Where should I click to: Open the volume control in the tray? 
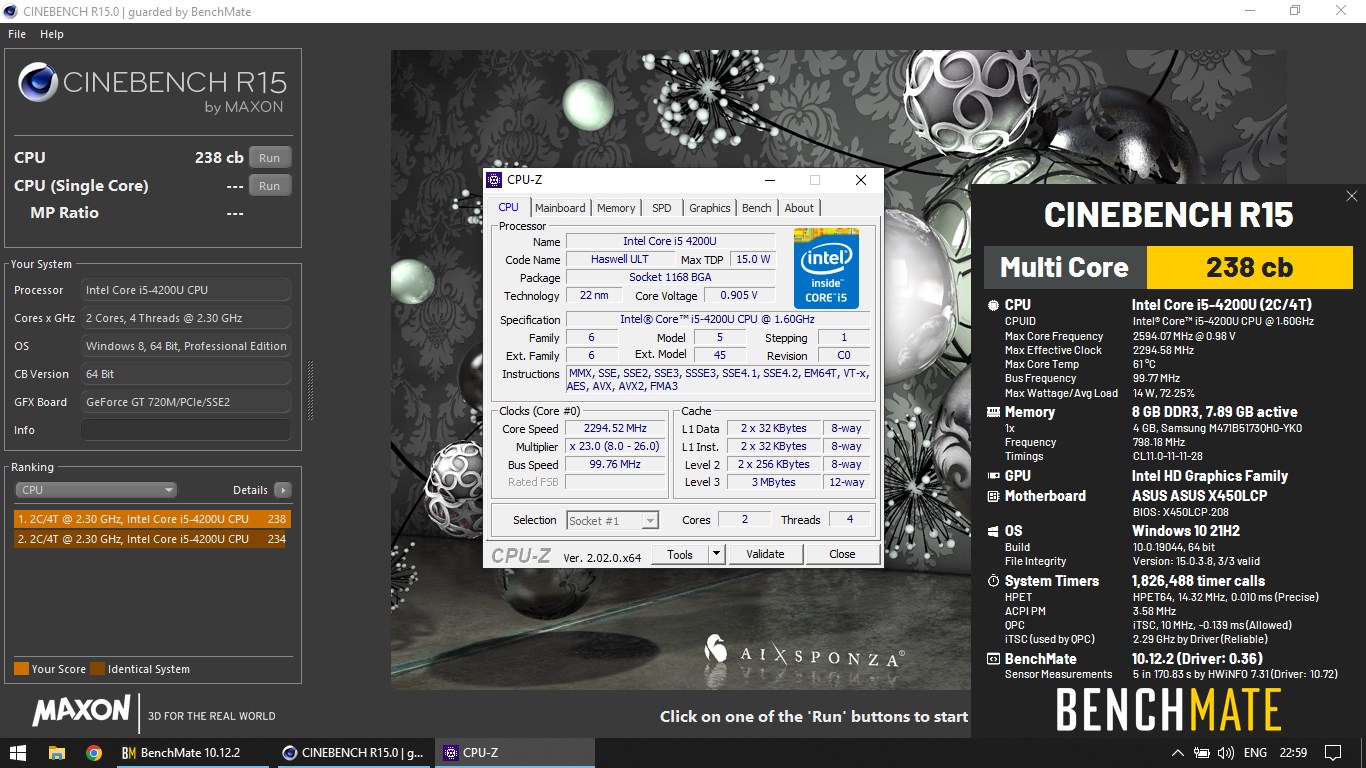coord(1224,753)
